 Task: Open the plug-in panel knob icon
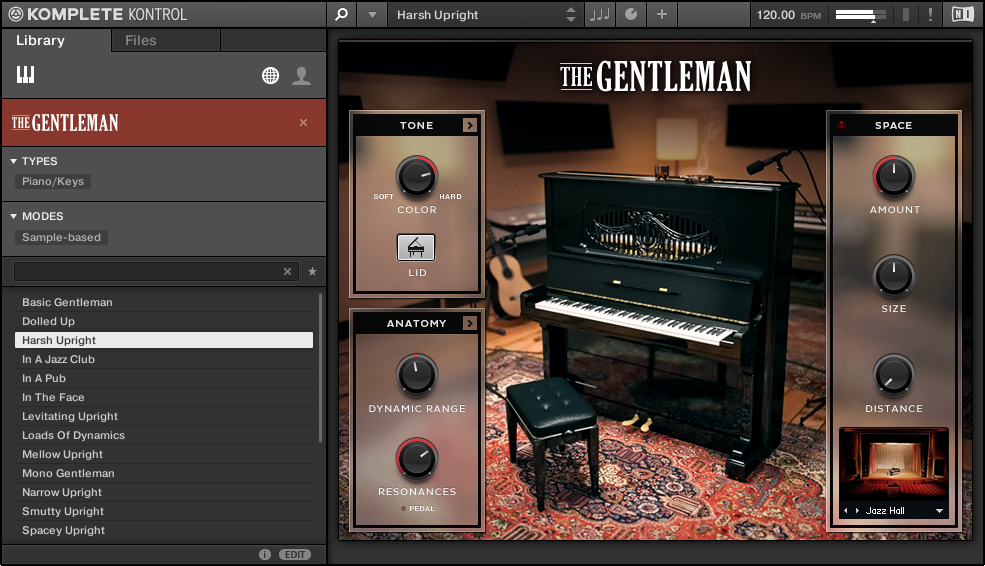coord(631,14)
